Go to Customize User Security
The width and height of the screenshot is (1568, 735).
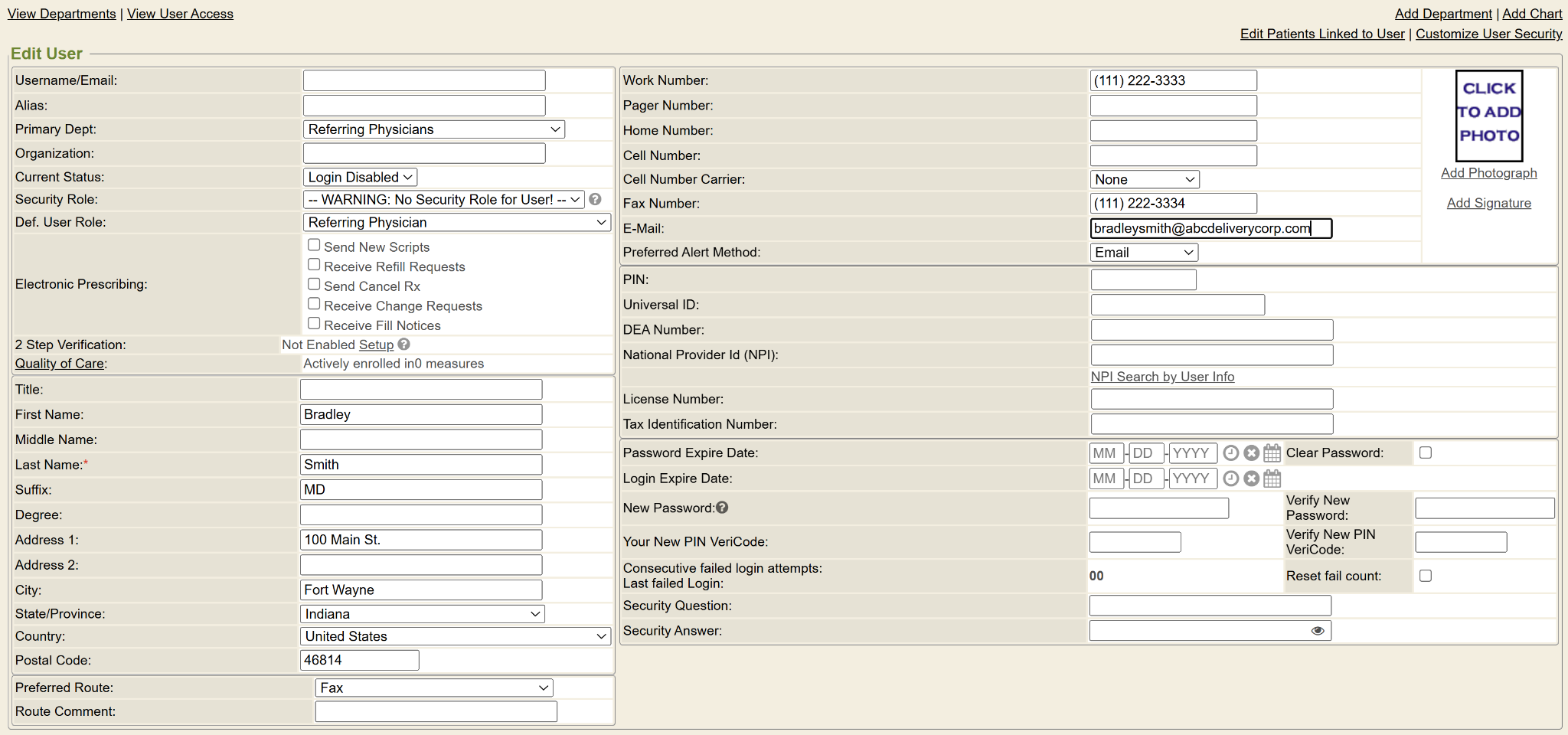pos(1488,34)
